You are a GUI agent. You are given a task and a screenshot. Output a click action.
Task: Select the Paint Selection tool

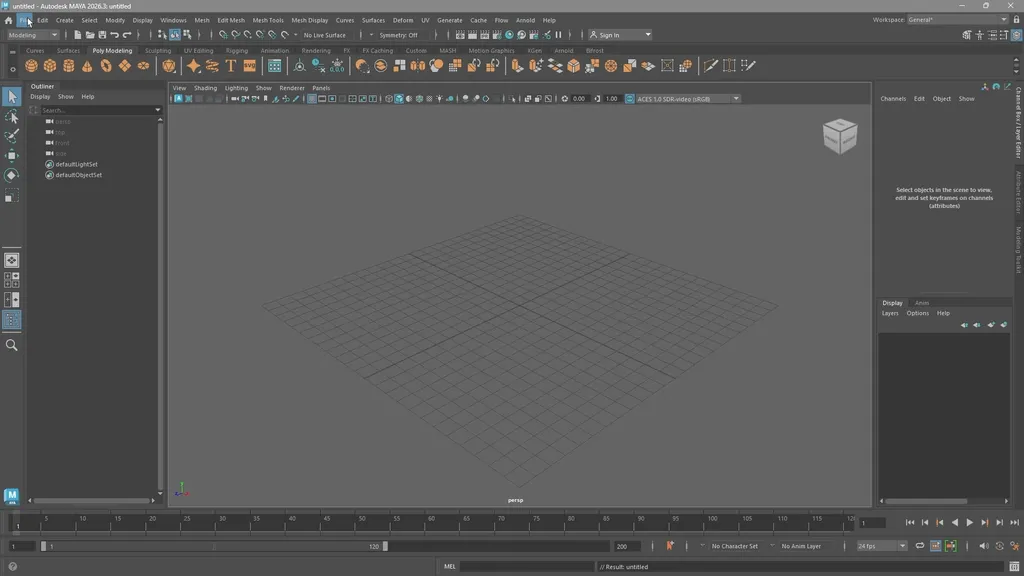[12, 136]
